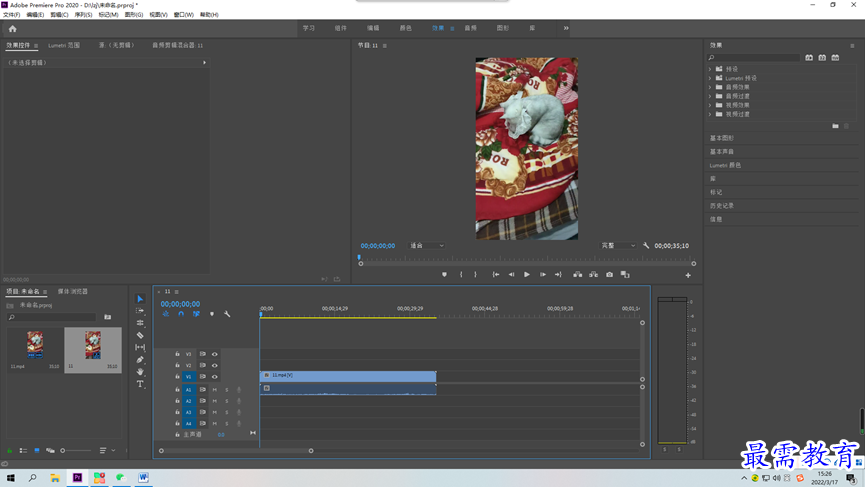Open Program monitor button editor plus

click(688, 275)
